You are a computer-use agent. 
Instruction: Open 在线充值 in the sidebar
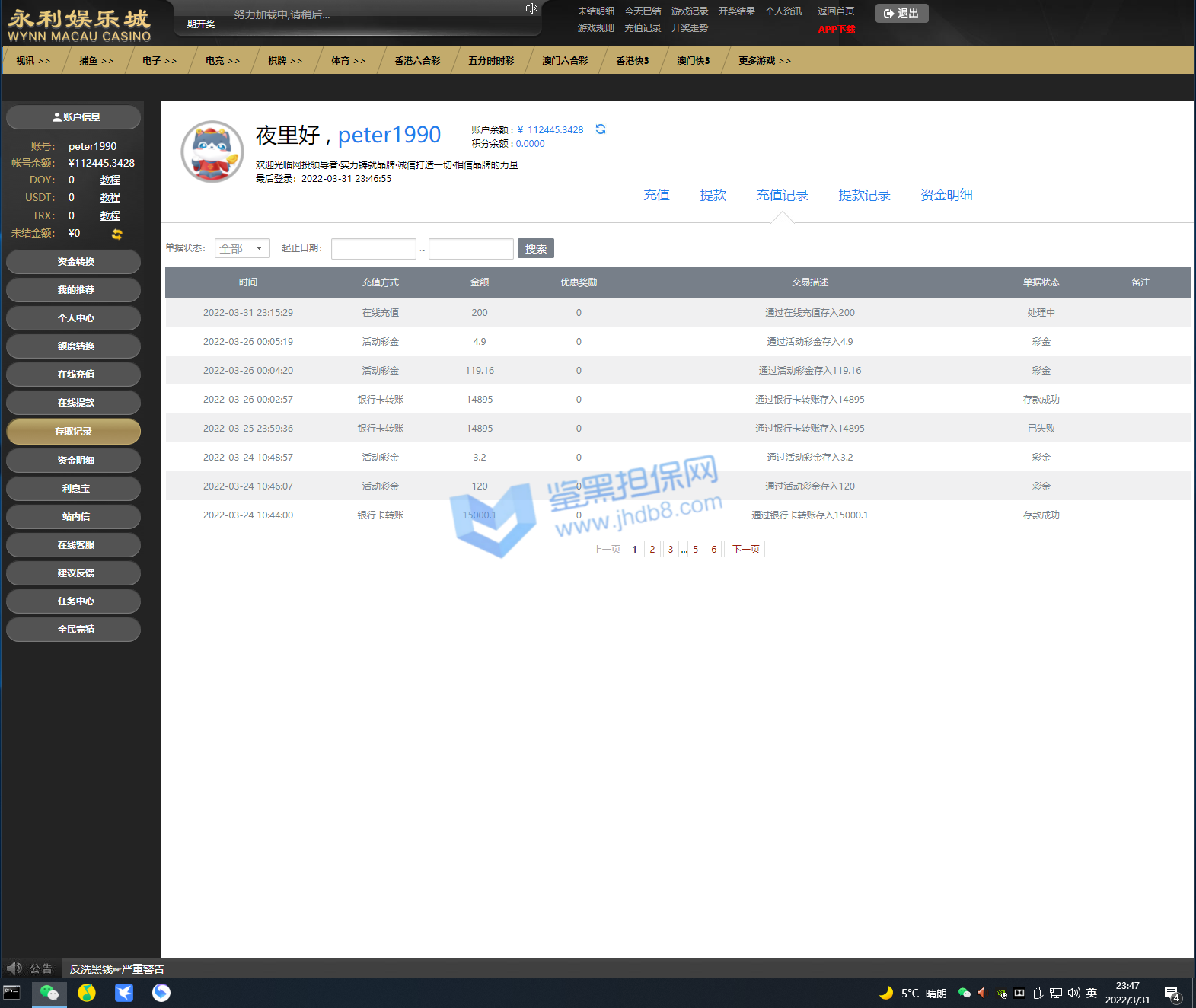pos(74,375)
